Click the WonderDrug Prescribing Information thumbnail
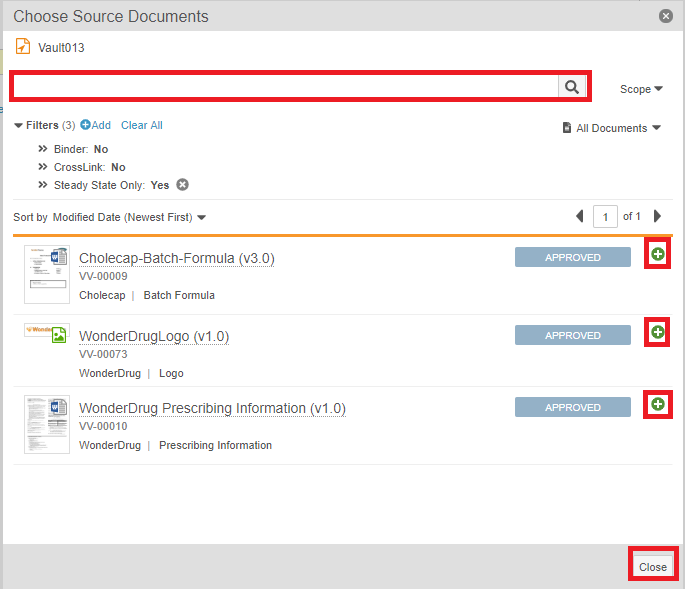The image size is (690, 589). coord(47,424)
